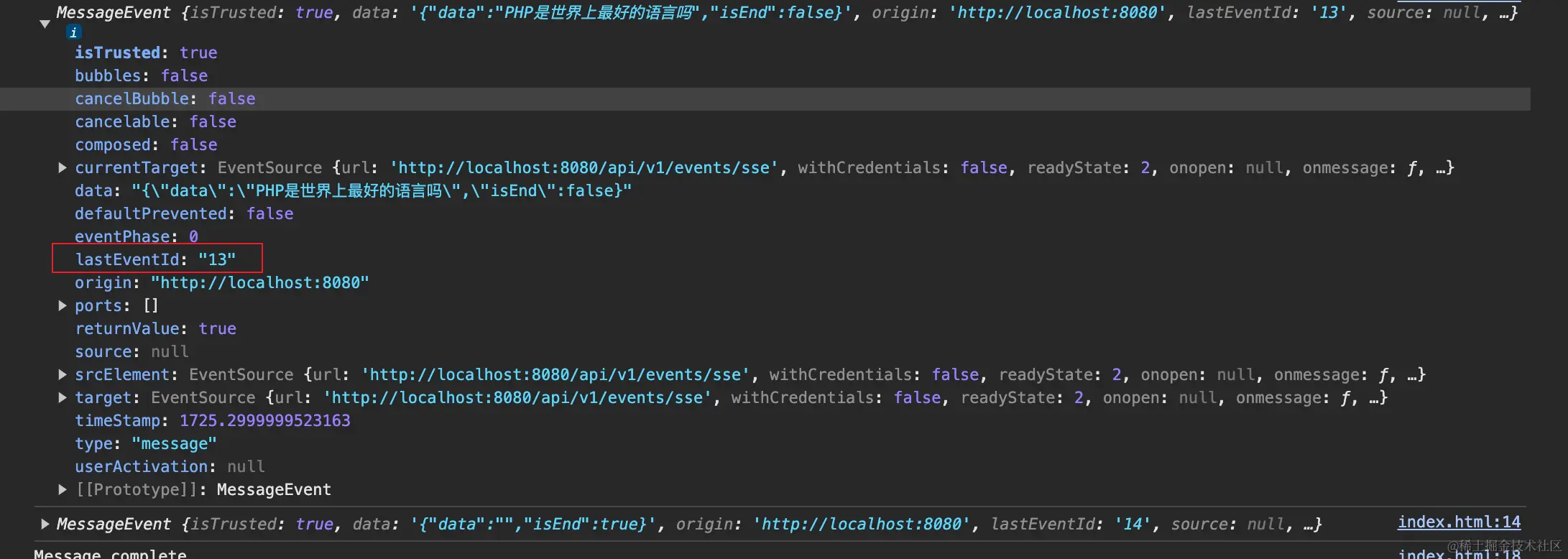Select the type: "message" property

tap(146, 443)
